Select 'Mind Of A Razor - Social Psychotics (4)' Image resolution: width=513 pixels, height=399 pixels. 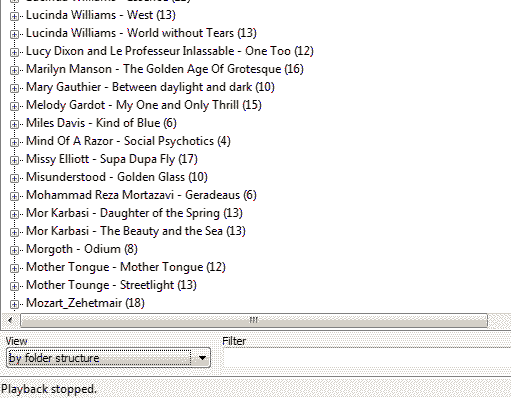click(128, 141)
